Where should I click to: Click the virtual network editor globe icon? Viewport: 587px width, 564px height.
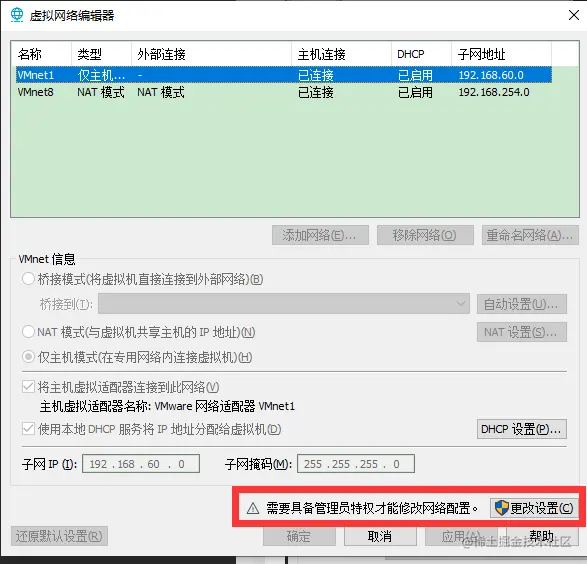pos(17,15)
